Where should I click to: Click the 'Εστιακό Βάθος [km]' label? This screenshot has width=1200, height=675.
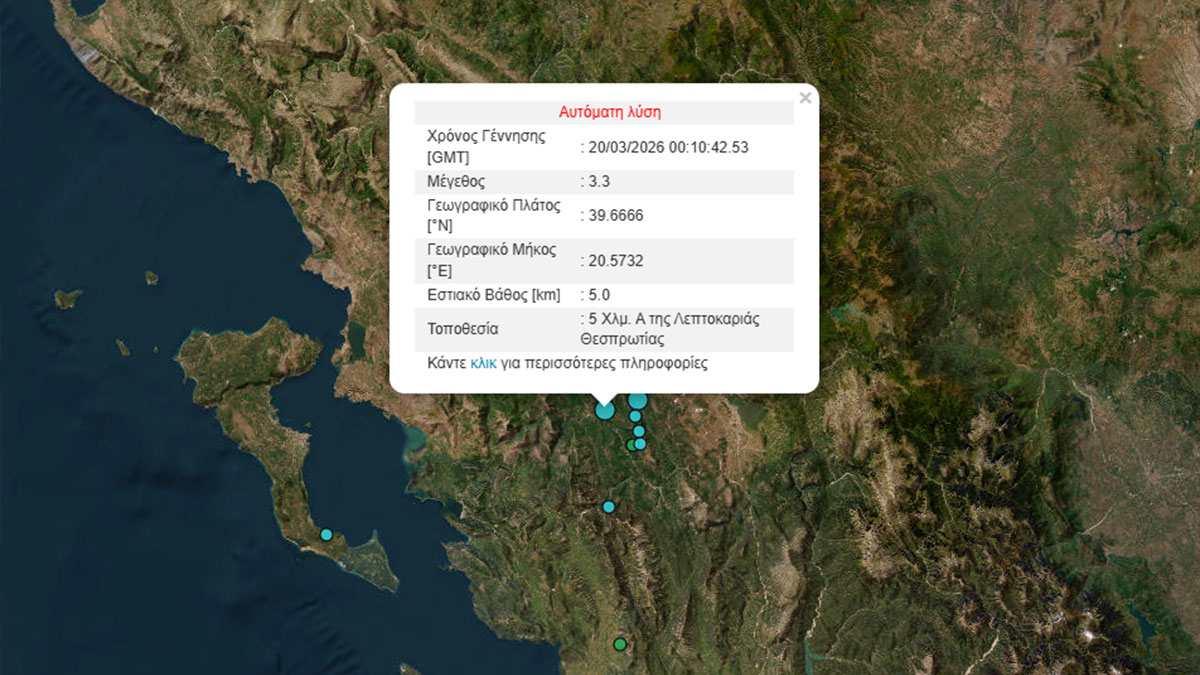[493, 295]
